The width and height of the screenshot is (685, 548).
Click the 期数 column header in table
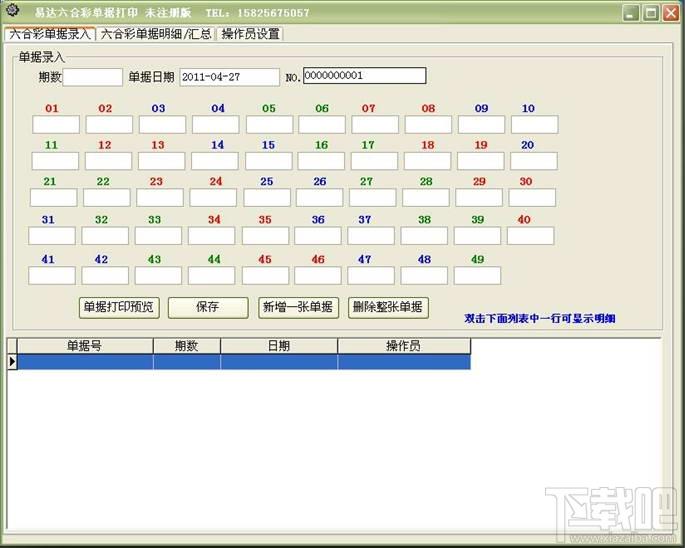(x=187, y=346)
